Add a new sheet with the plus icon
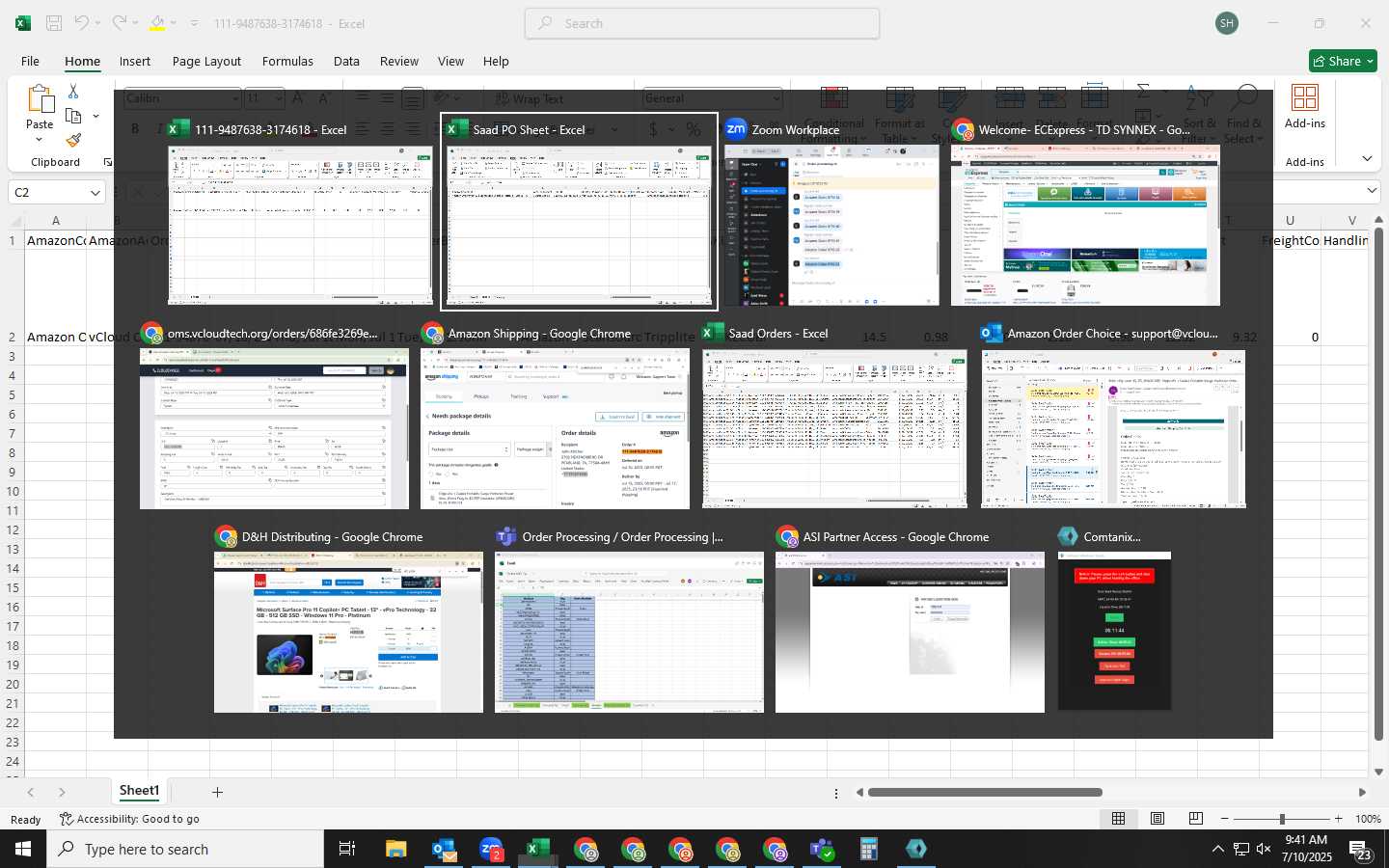The image size is (1389, 868). pos(217,792)
